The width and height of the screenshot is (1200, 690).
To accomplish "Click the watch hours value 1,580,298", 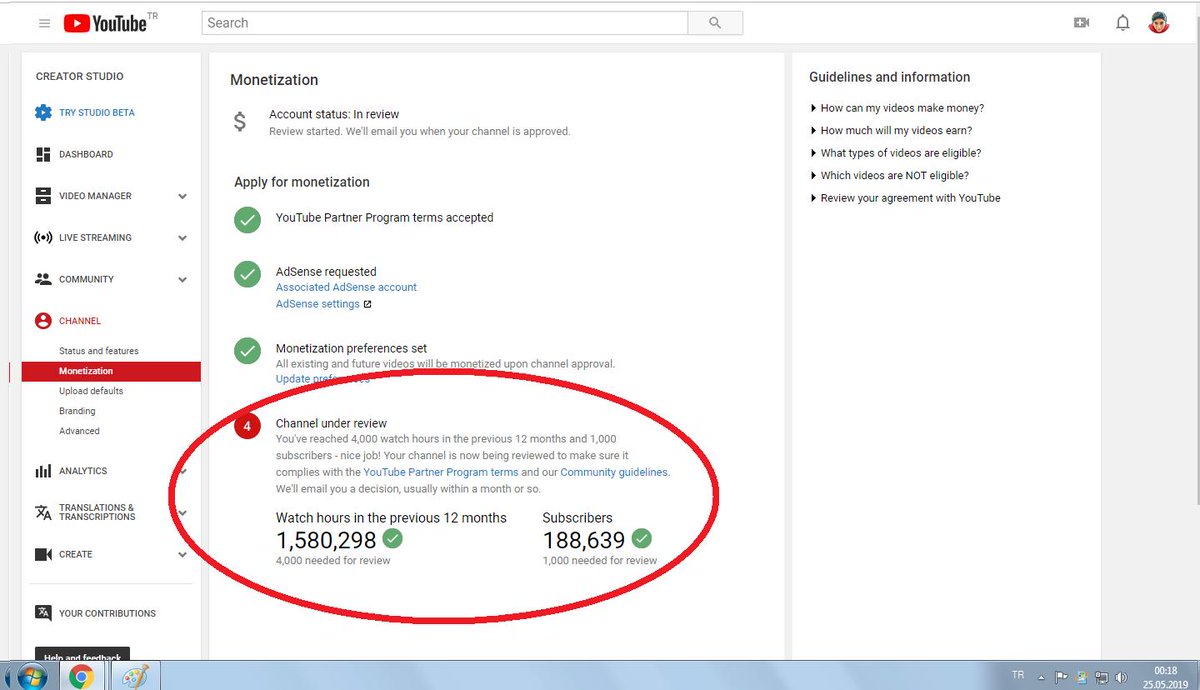I will tap(326, 540).
